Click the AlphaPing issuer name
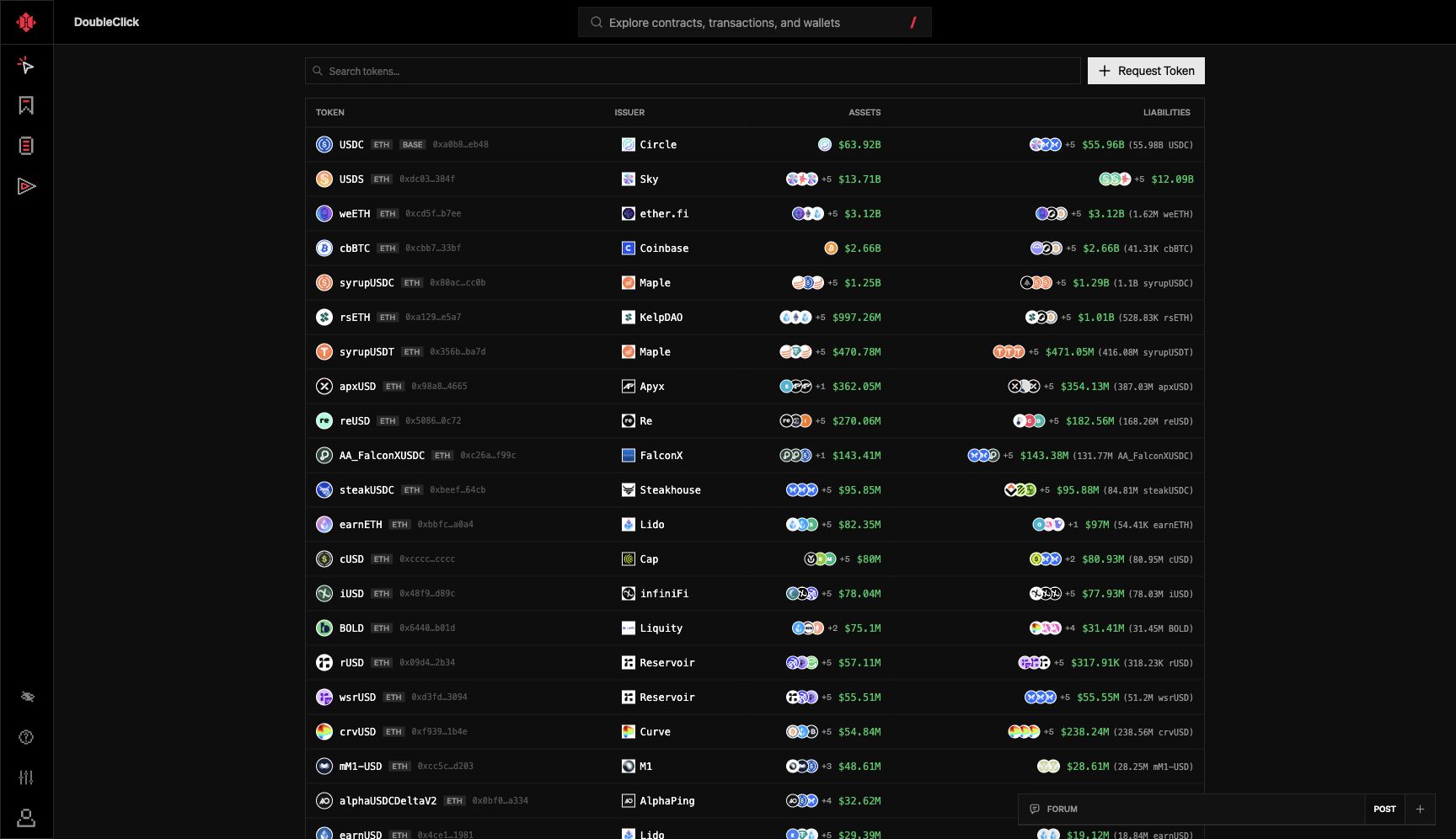The width and height of the screenshot is (1456, 839). [667, 801]
